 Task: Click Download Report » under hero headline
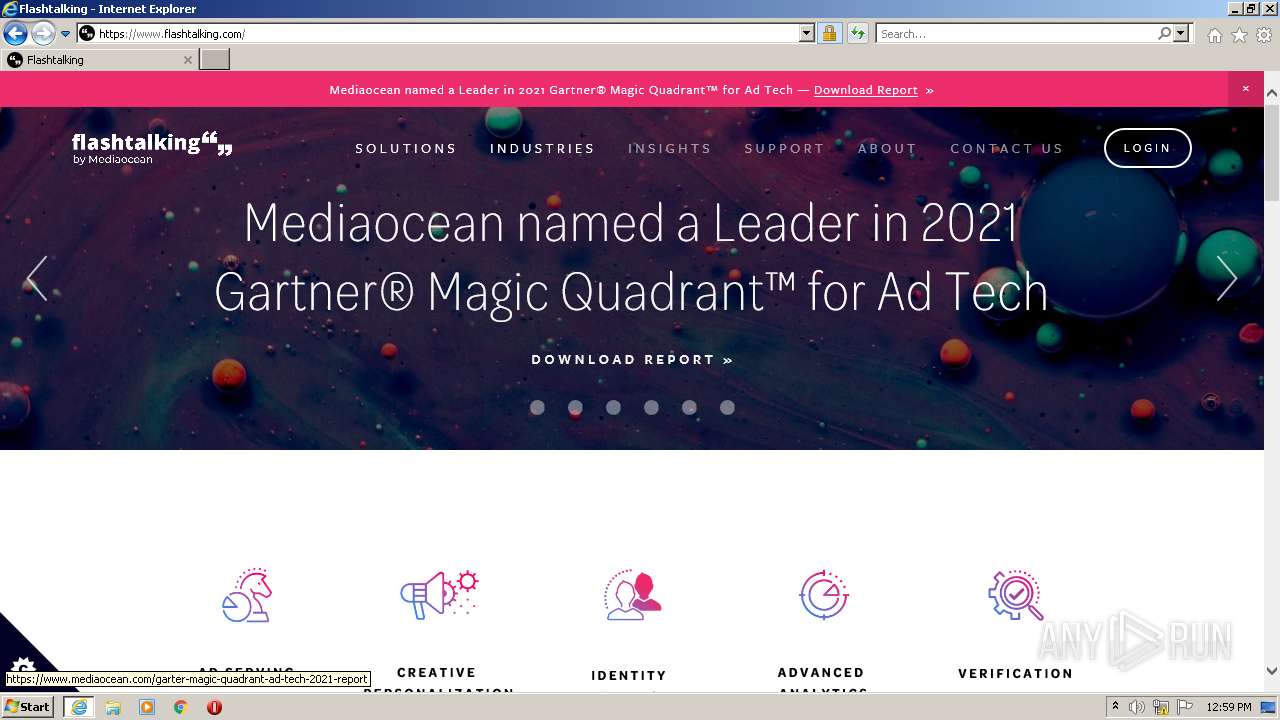632,360
